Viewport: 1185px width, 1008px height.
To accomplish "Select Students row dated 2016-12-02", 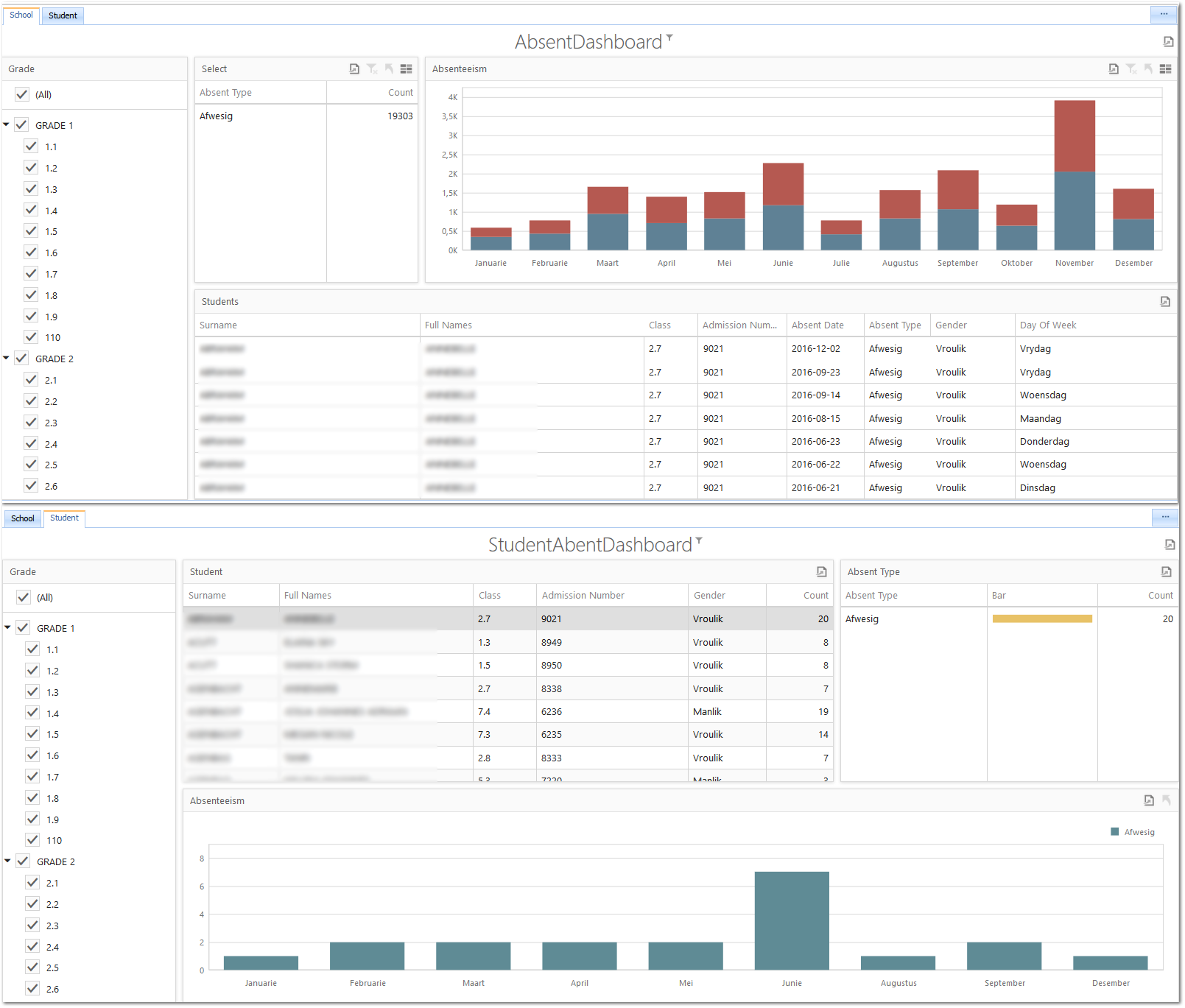I will (686, 348).
